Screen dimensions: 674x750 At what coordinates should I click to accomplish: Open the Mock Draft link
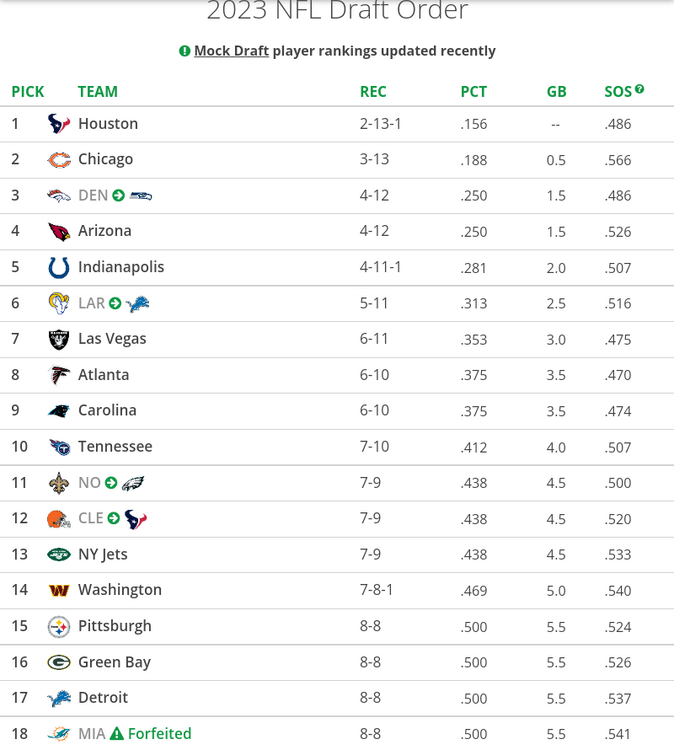(x=231, y=51)
